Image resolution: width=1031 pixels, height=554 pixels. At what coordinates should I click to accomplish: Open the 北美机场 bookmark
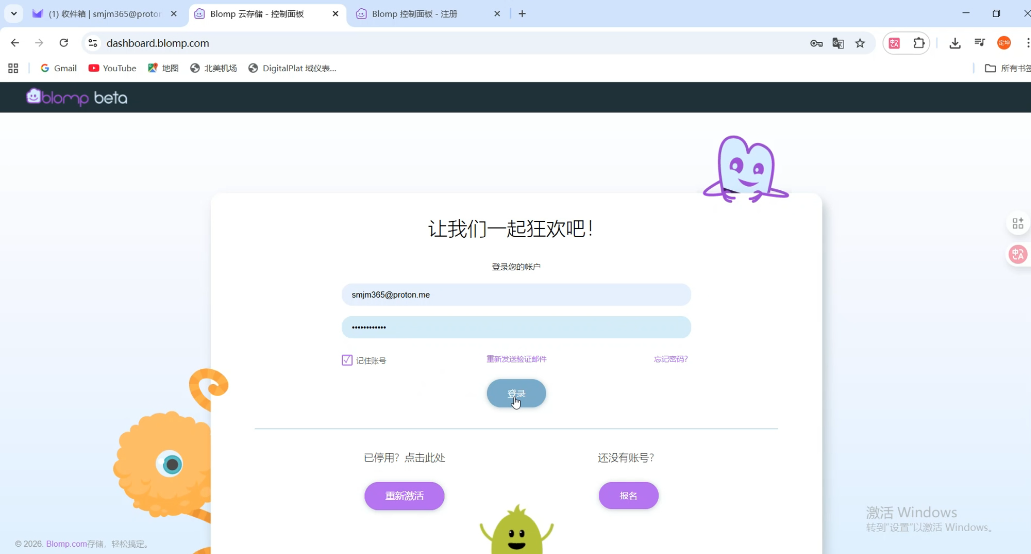click(x=213, y=68)
